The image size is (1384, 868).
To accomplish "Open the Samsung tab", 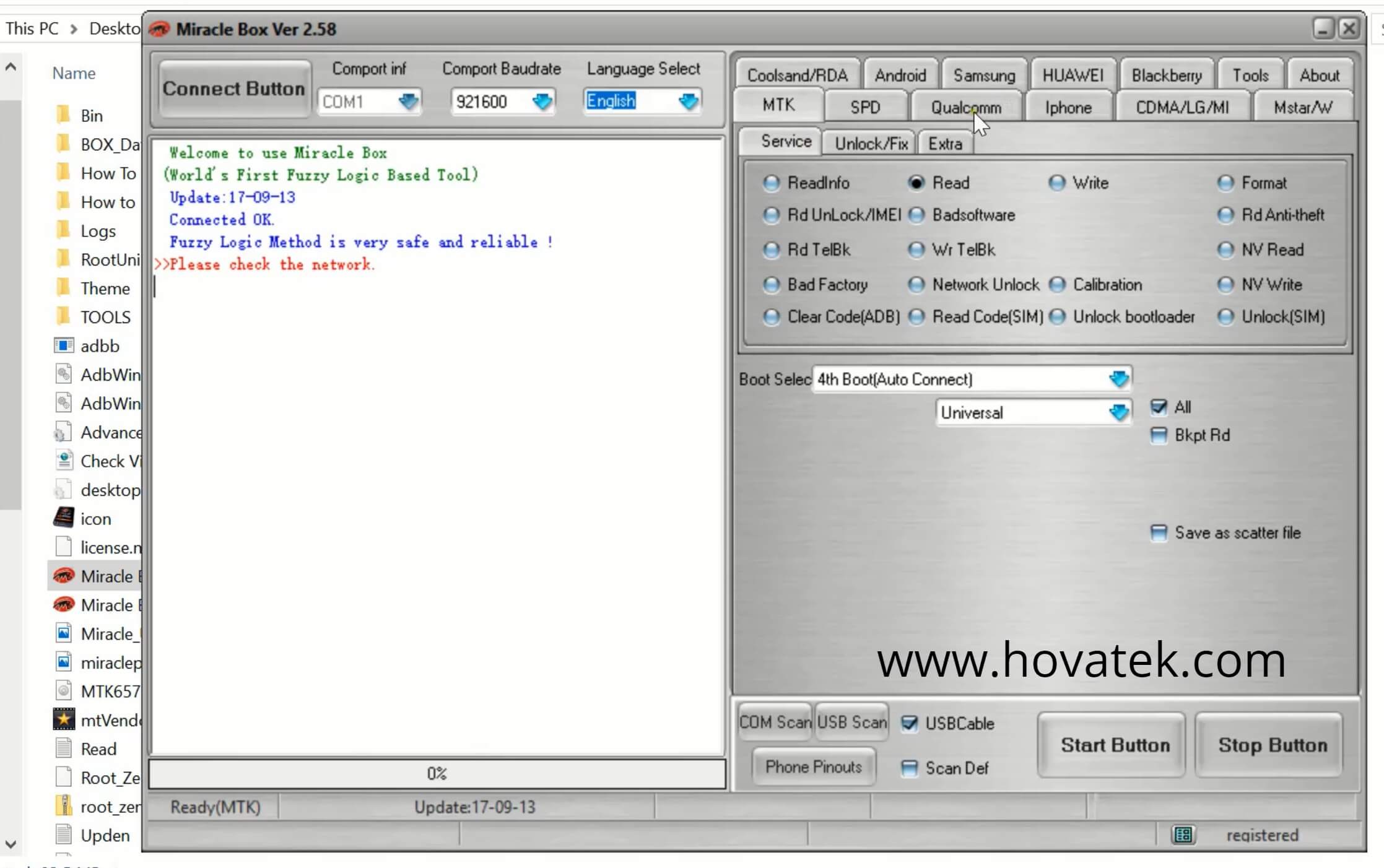I will pyautogui.click(x=984, y=75).
